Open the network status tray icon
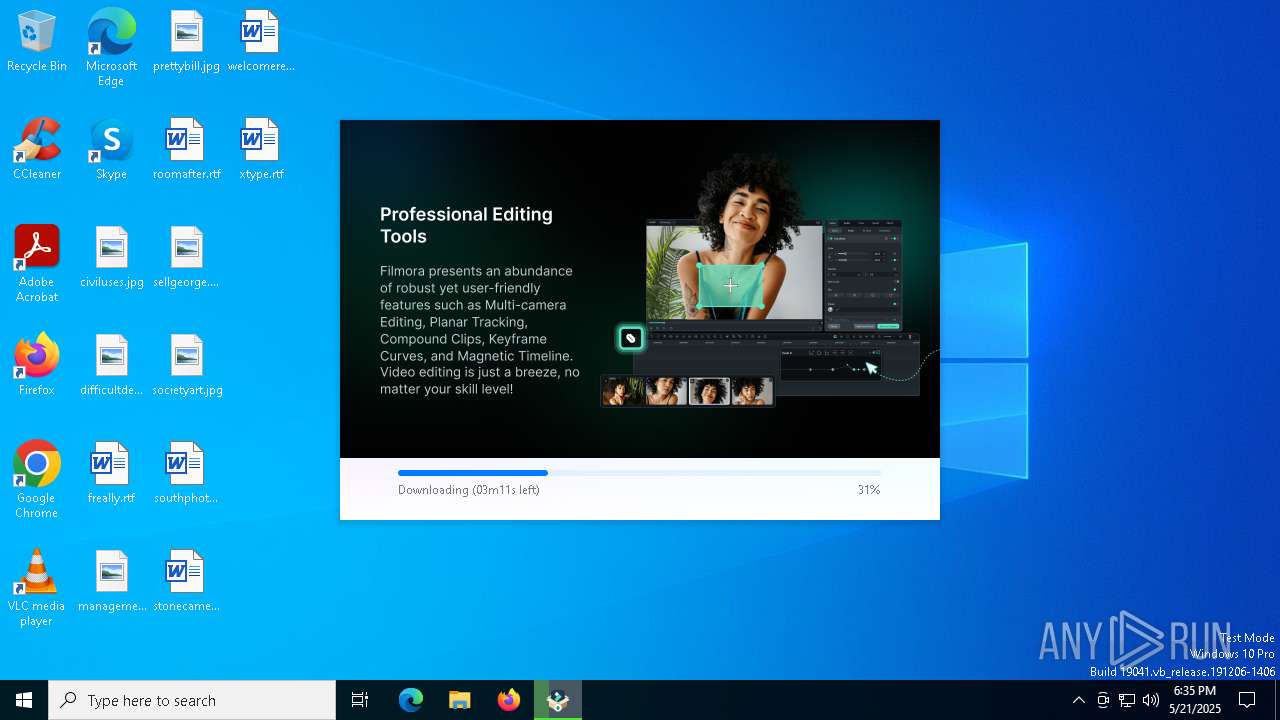Screen dimensions: 1280x720 pos(1127,700)
